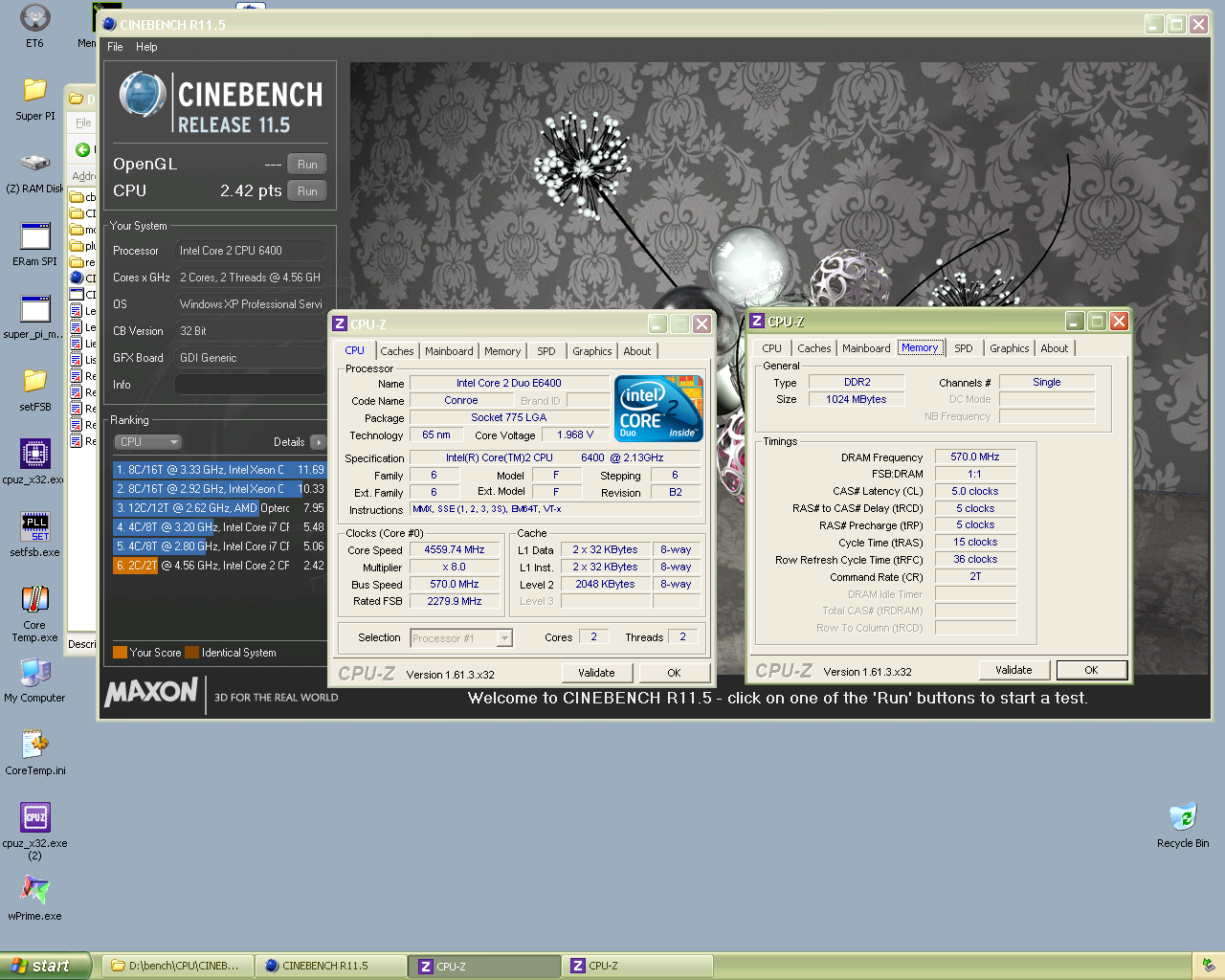Open the Super PI folder icon
The height and width of the screenshot is (980, 1225).
coord(35,90)
